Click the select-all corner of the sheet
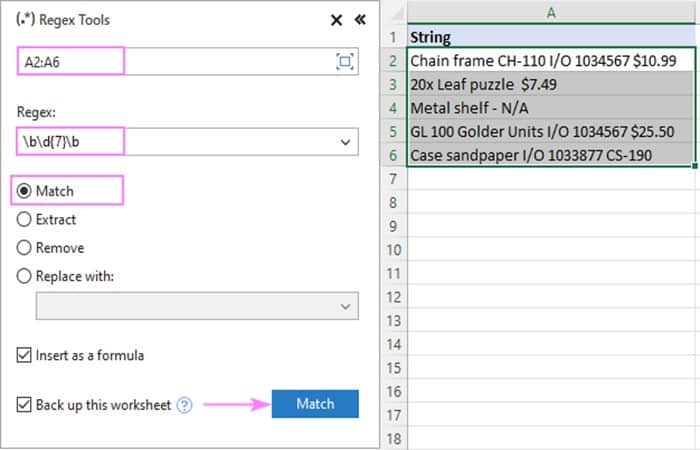This screenshot has height=450, width=700. 397,13
